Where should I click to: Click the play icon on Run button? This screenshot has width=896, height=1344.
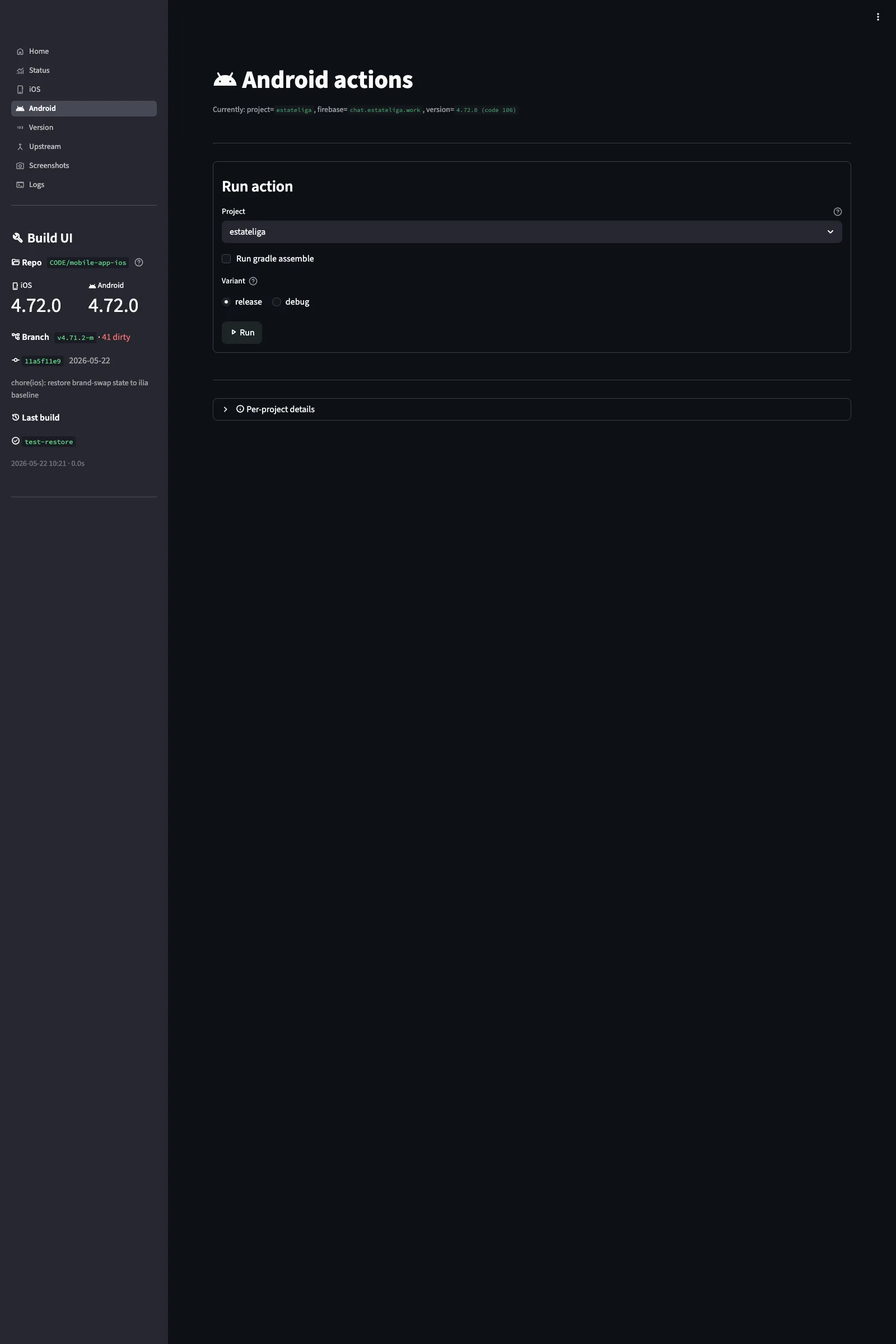(233, 332)
